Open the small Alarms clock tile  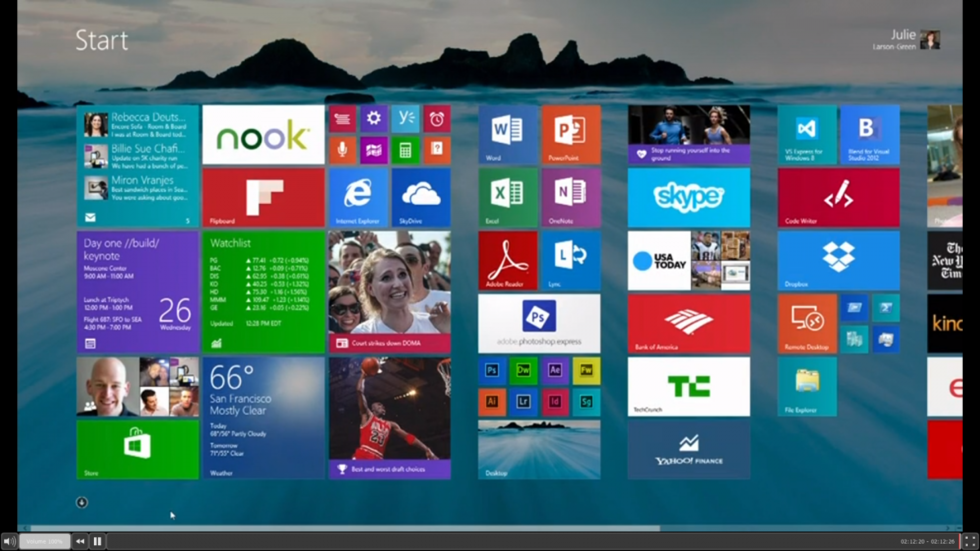click(437, 119)
